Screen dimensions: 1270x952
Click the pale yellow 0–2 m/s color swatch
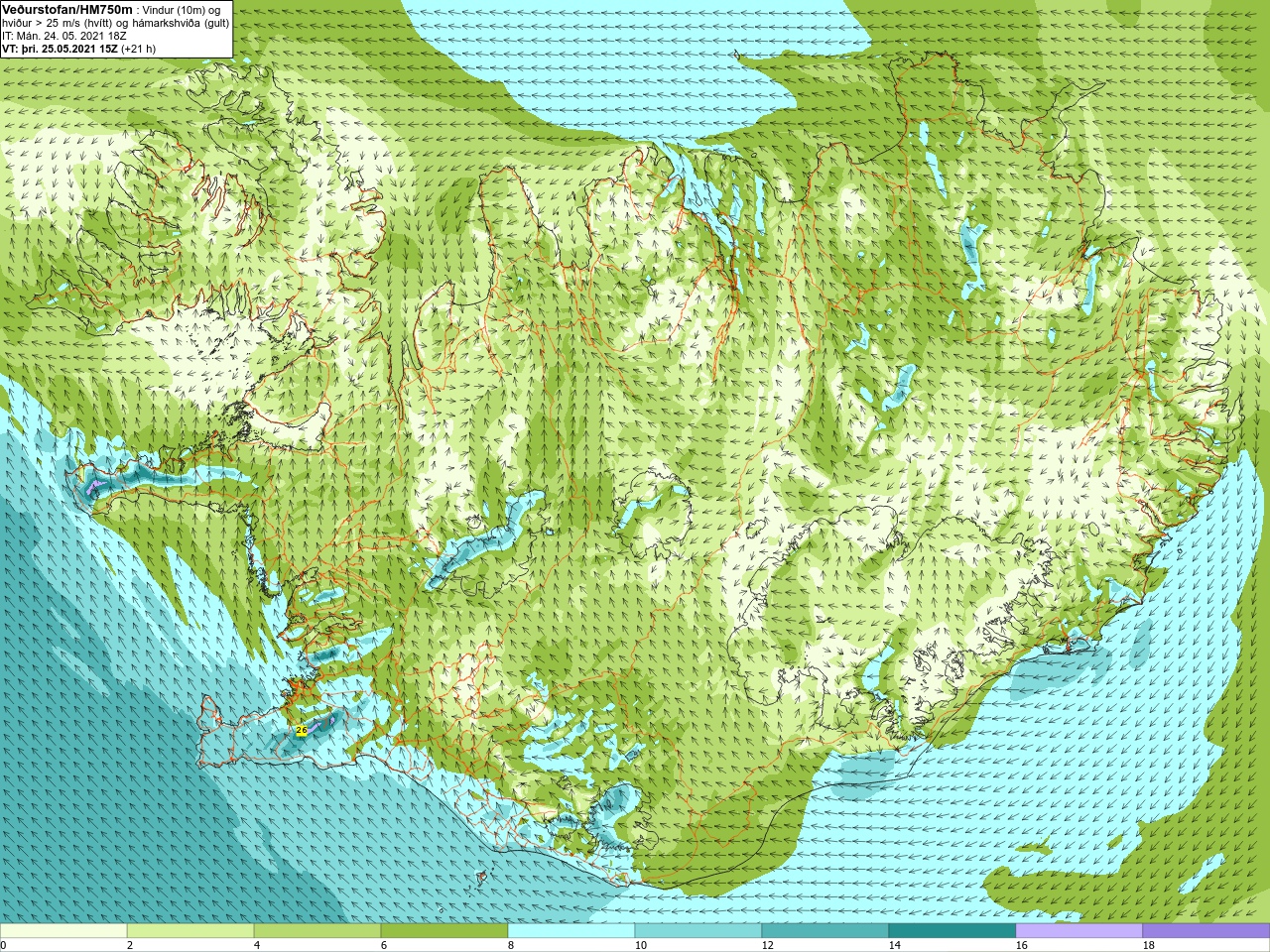click(63, 931)
